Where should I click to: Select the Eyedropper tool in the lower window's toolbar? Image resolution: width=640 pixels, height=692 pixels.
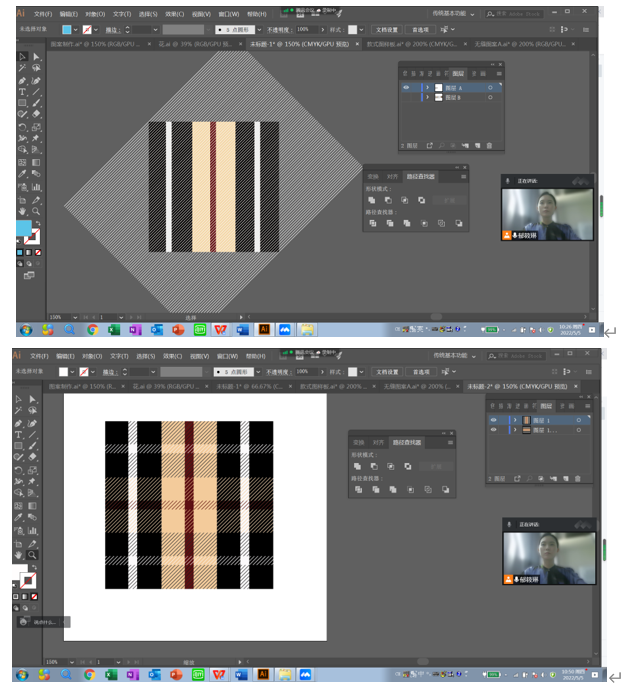coord(19,518)
